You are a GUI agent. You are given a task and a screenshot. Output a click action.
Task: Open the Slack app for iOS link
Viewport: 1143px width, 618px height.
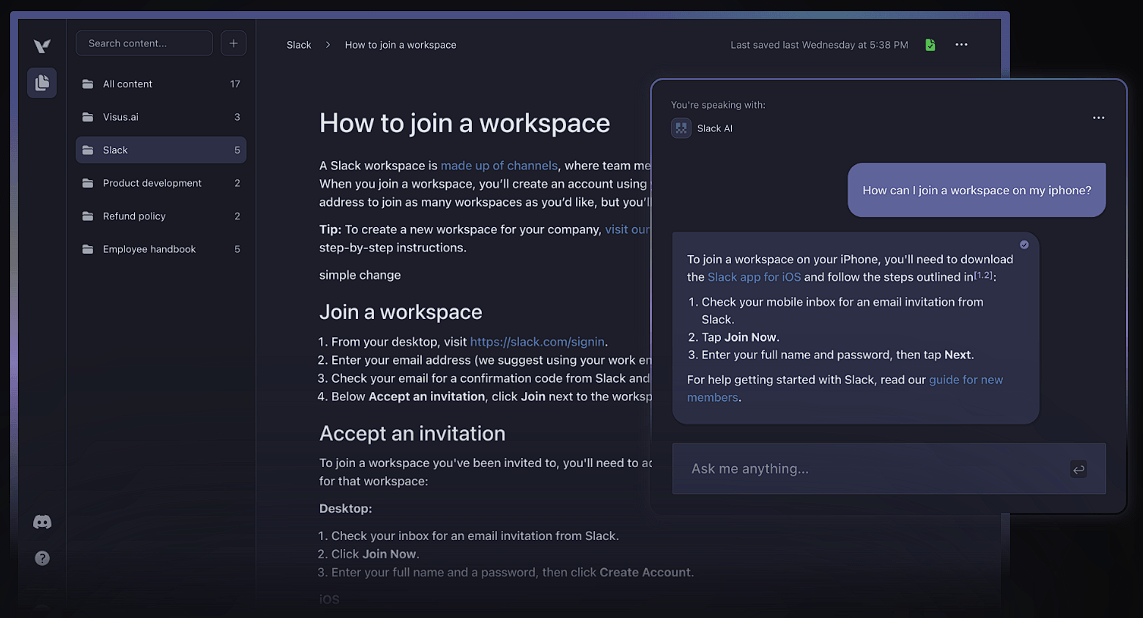tap(754, 277)
